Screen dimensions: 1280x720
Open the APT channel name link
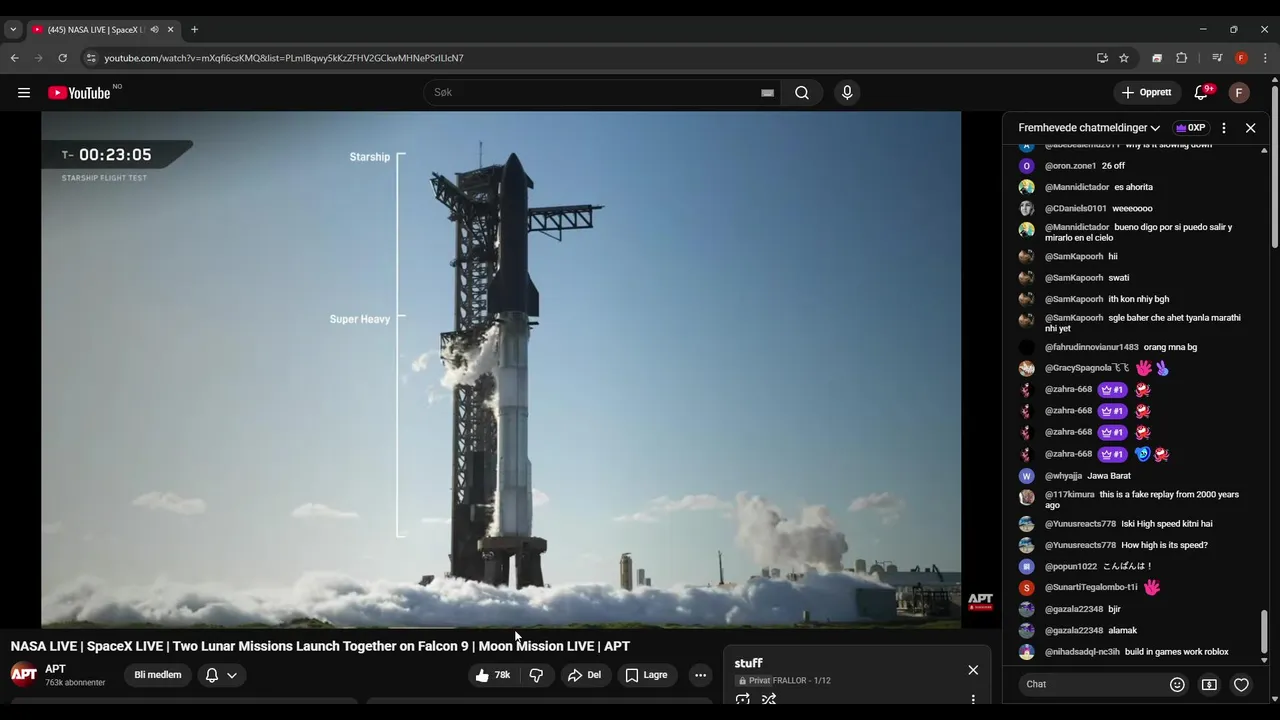(x=55, y=669)
